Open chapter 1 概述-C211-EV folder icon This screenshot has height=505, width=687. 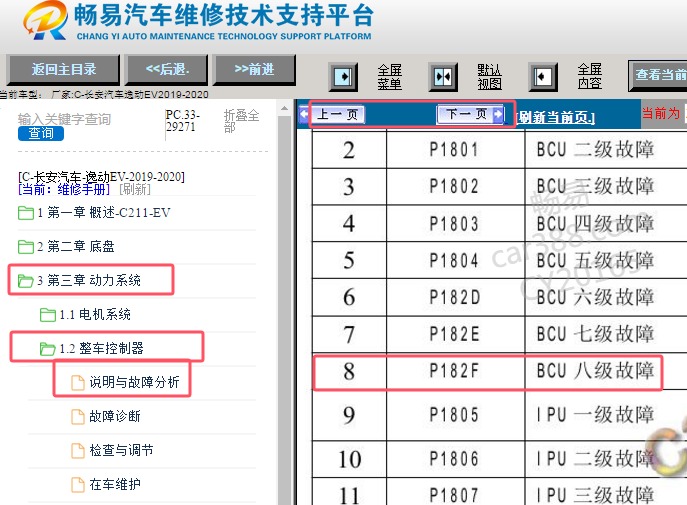tap(26, 213)
